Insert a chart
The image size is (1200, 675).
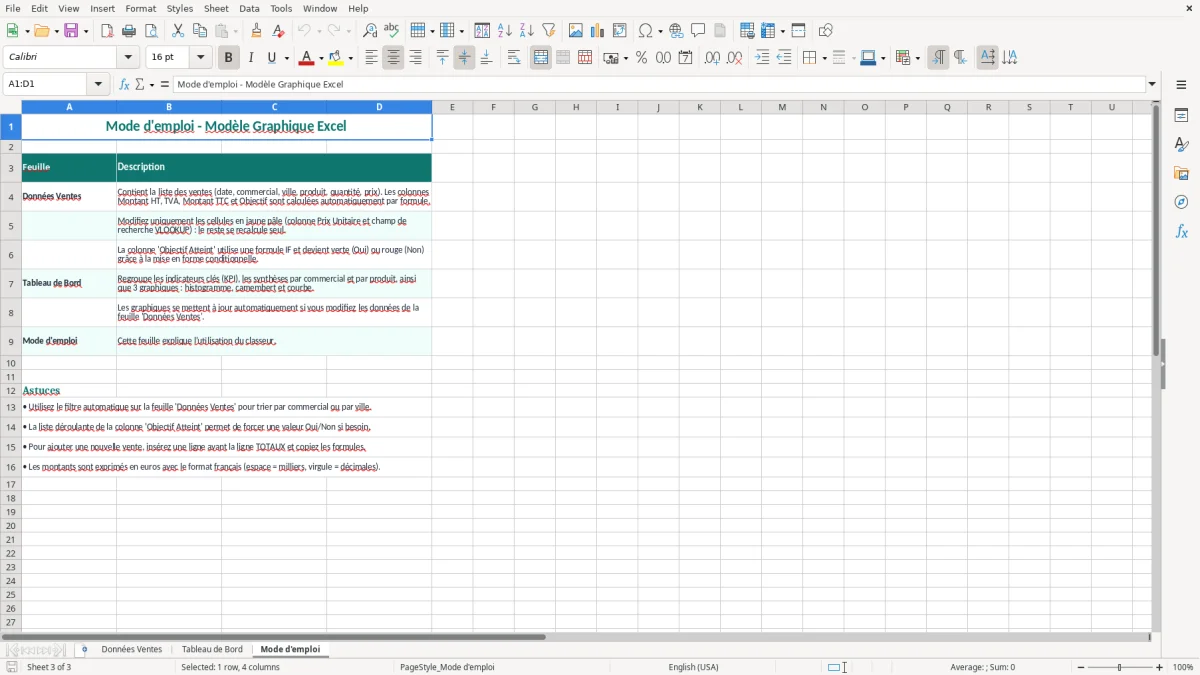point(598,31)
